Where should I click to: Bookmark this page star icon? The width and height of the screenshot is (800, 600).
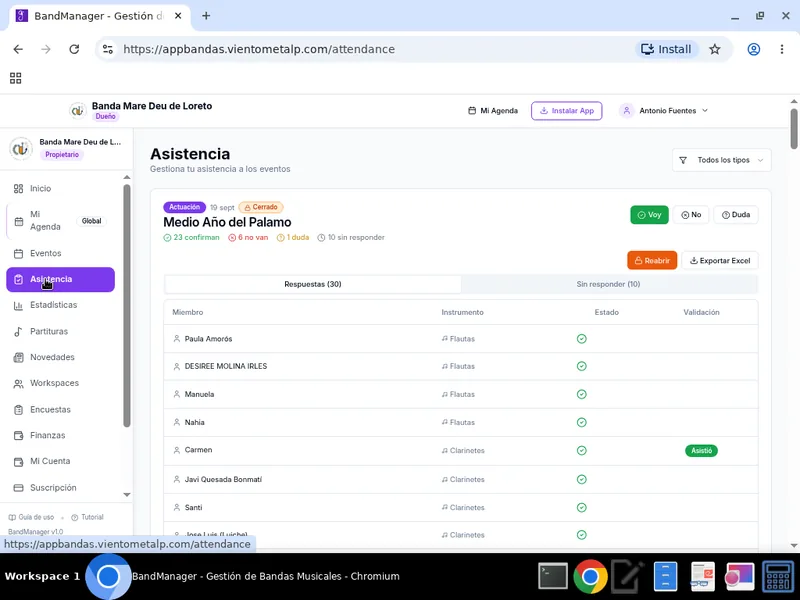[x=714, y=49]
